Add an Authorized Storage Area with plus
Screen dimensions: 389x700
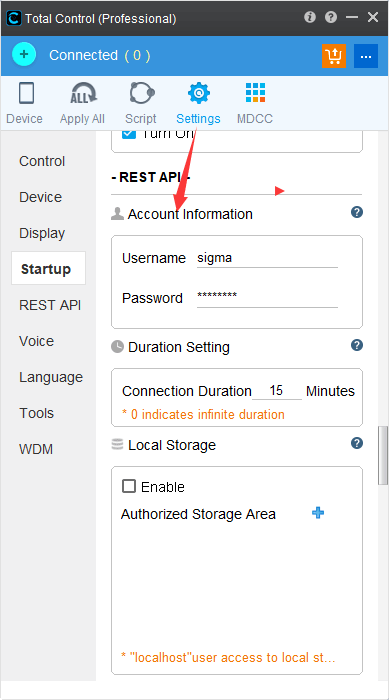(x=318, y=513)
